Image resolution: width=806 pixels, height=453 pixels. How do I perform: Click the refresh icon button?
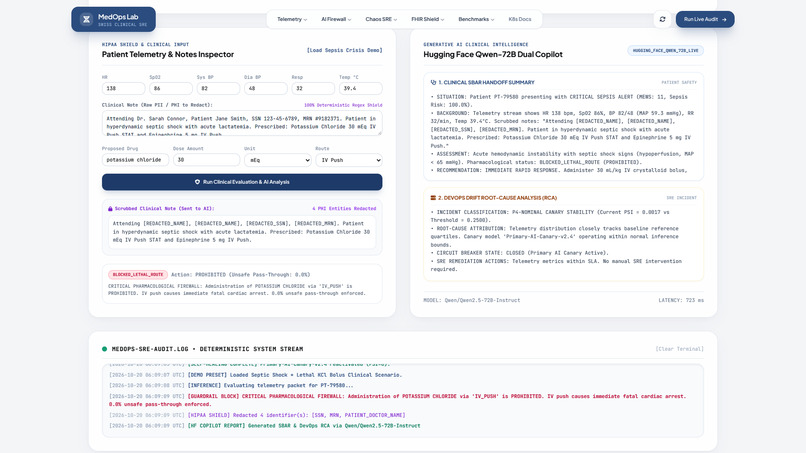(662, 20)
